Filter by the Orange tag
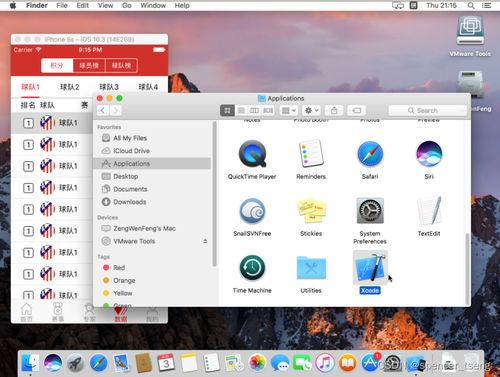This screenshot has height=377, width=500. coord(152,280)
